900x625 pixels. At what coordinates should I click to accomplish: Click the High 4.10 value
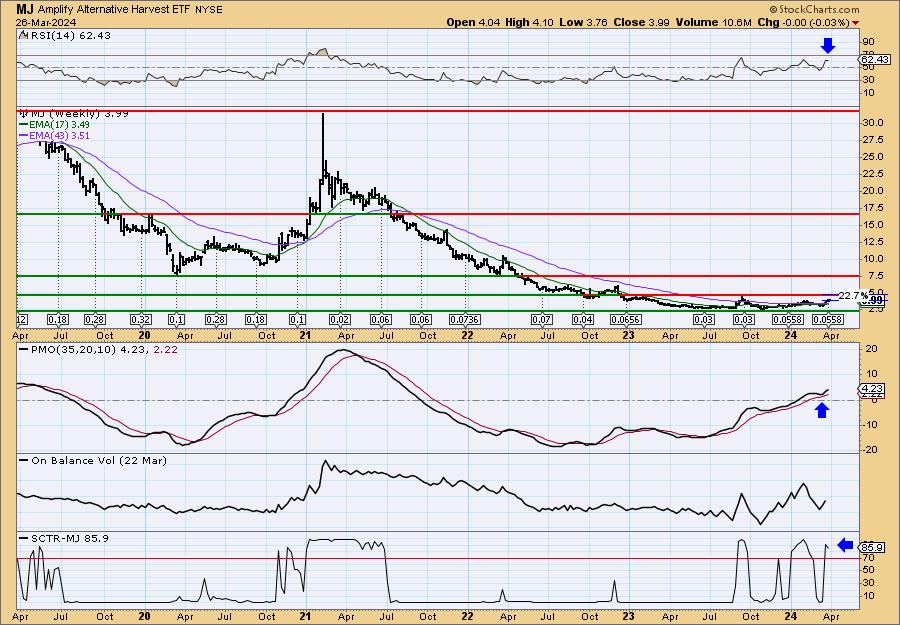point(529,22)
